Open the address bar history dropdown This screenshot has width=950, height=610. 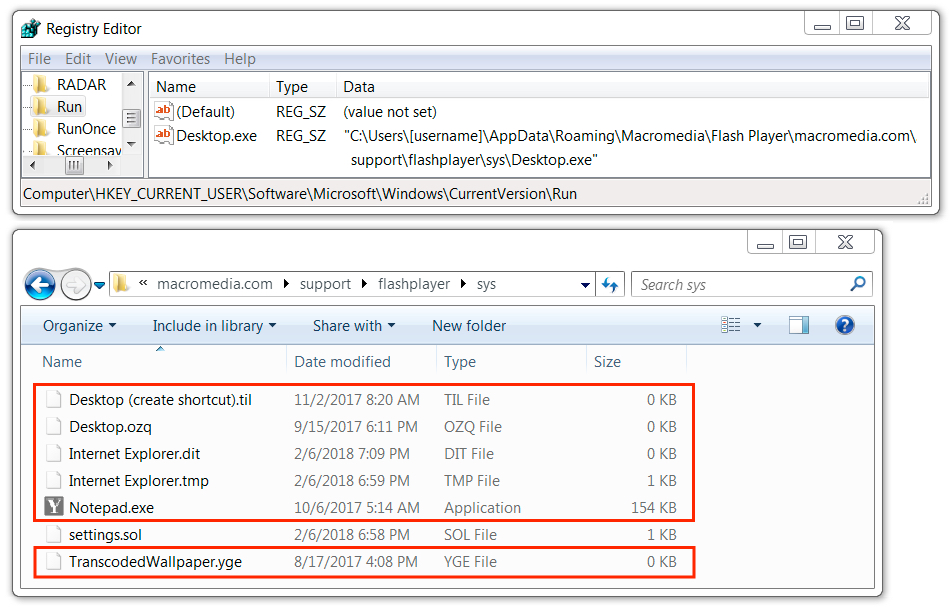585,285
